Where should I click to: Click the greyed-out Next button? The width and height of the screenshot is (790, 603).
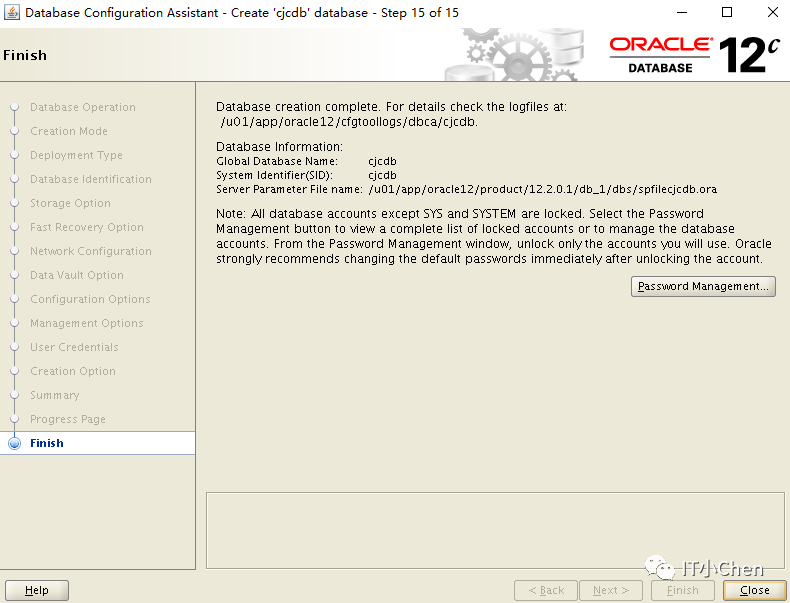[x=611, y=590]
